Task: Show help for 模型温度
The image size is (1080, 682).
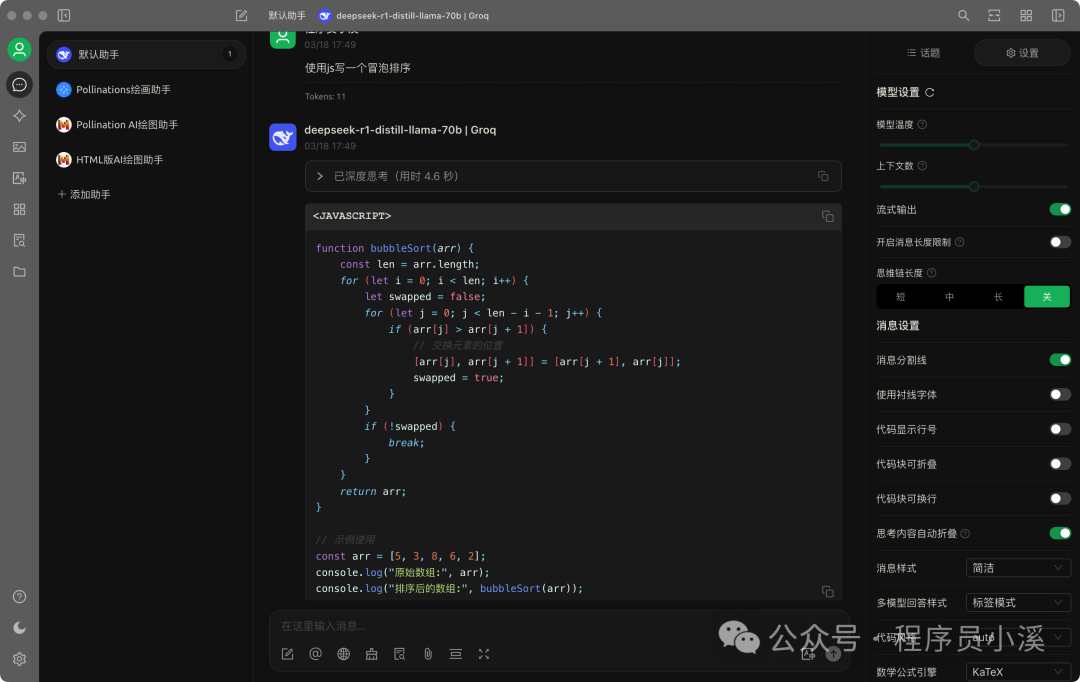Action: coord(922,125)
